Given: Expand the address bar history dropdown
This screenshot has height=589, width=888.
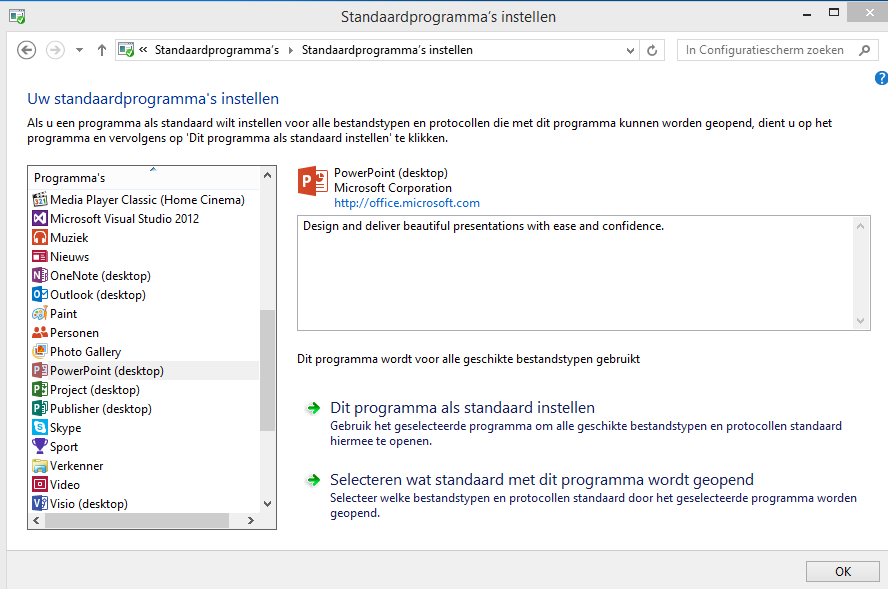Looking at the screenshot, I should point(630,50).
